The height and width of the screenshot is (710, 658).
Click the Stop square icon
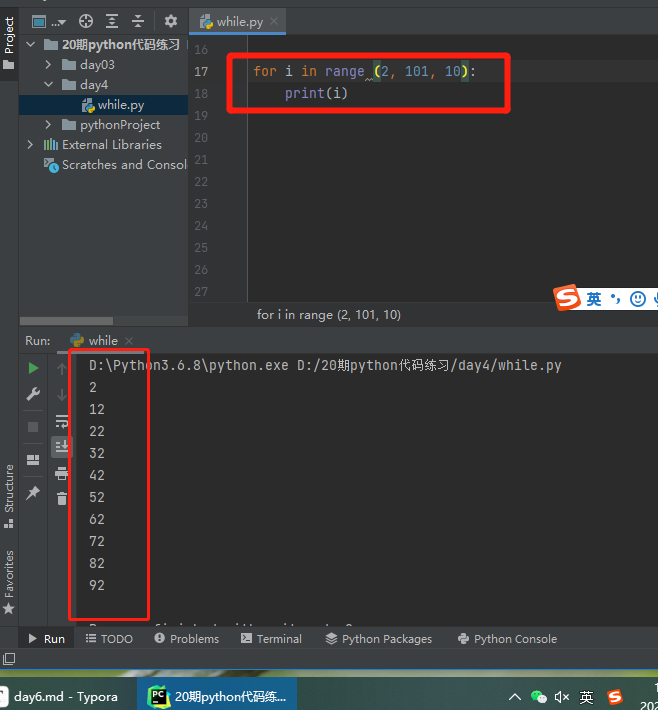click(33, 427)
